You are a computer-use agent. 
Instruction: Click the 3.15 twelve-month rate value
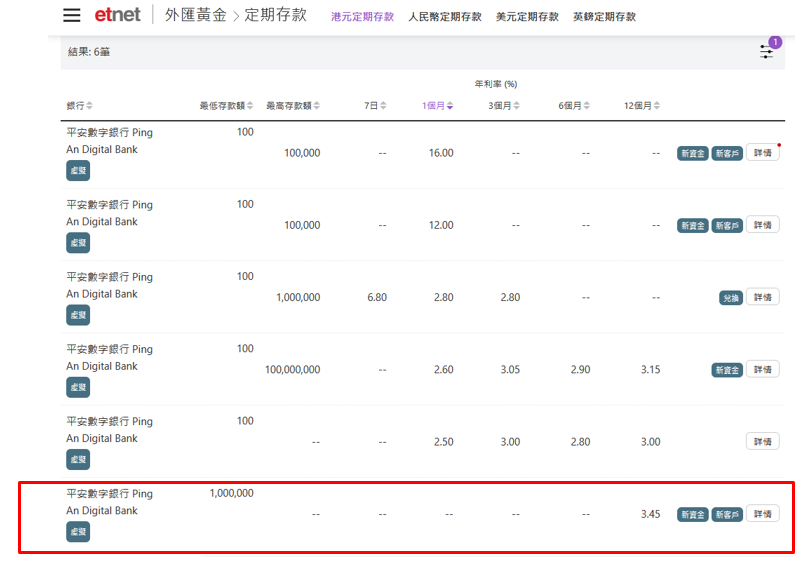point(650,370)
